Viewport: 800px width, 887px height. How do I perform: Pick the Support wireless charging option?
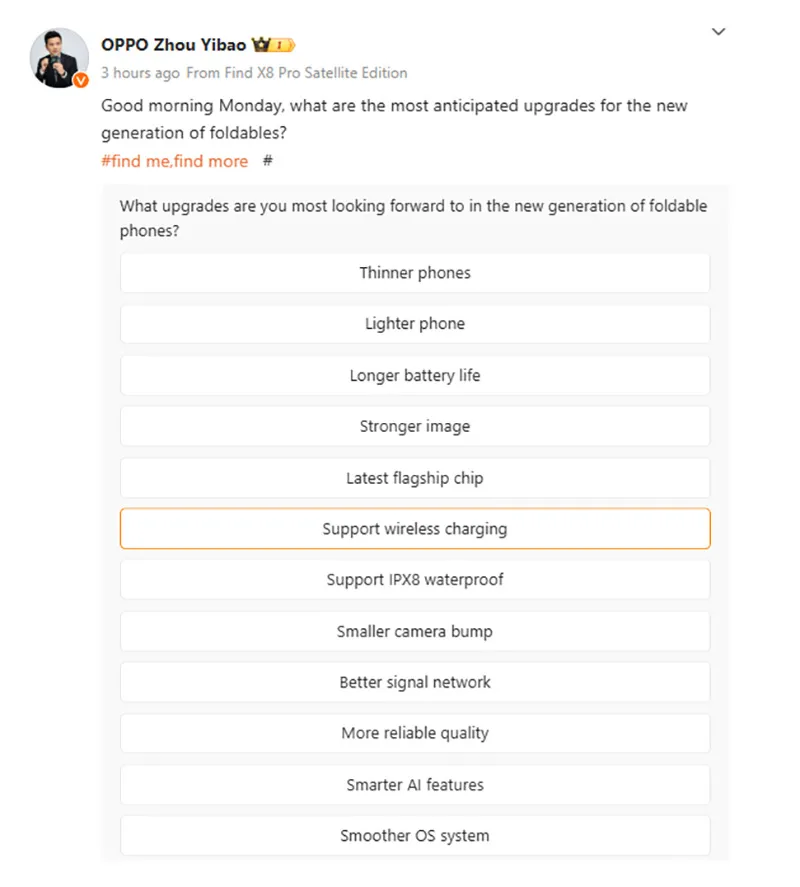tap(415, 528)
